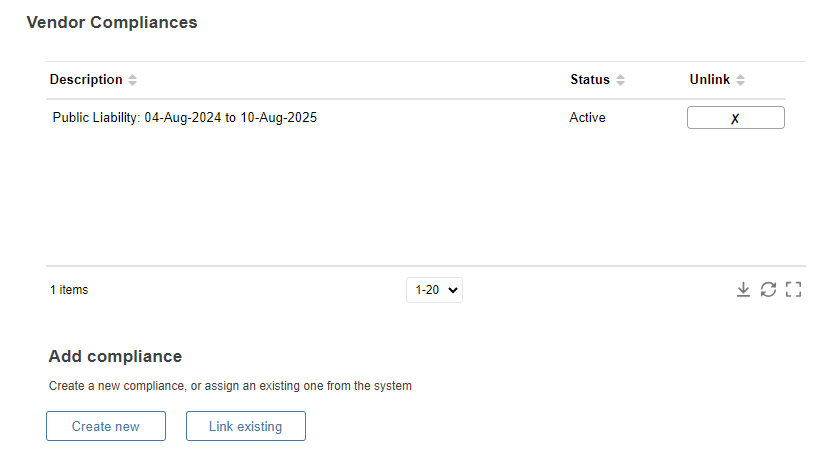This screenshot has height=471, width=822.
Task: Click the Unlink column header label
Action: click(709, 80)
